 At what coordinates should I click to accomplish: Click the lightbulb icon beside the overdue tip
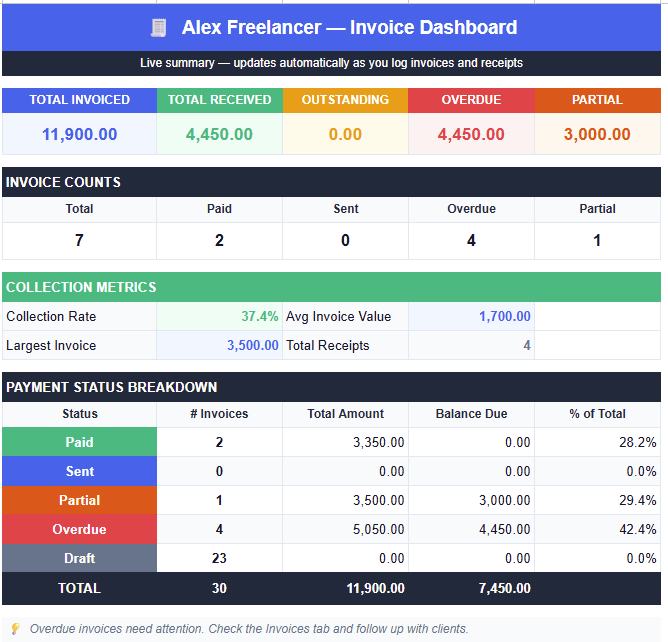15,629
